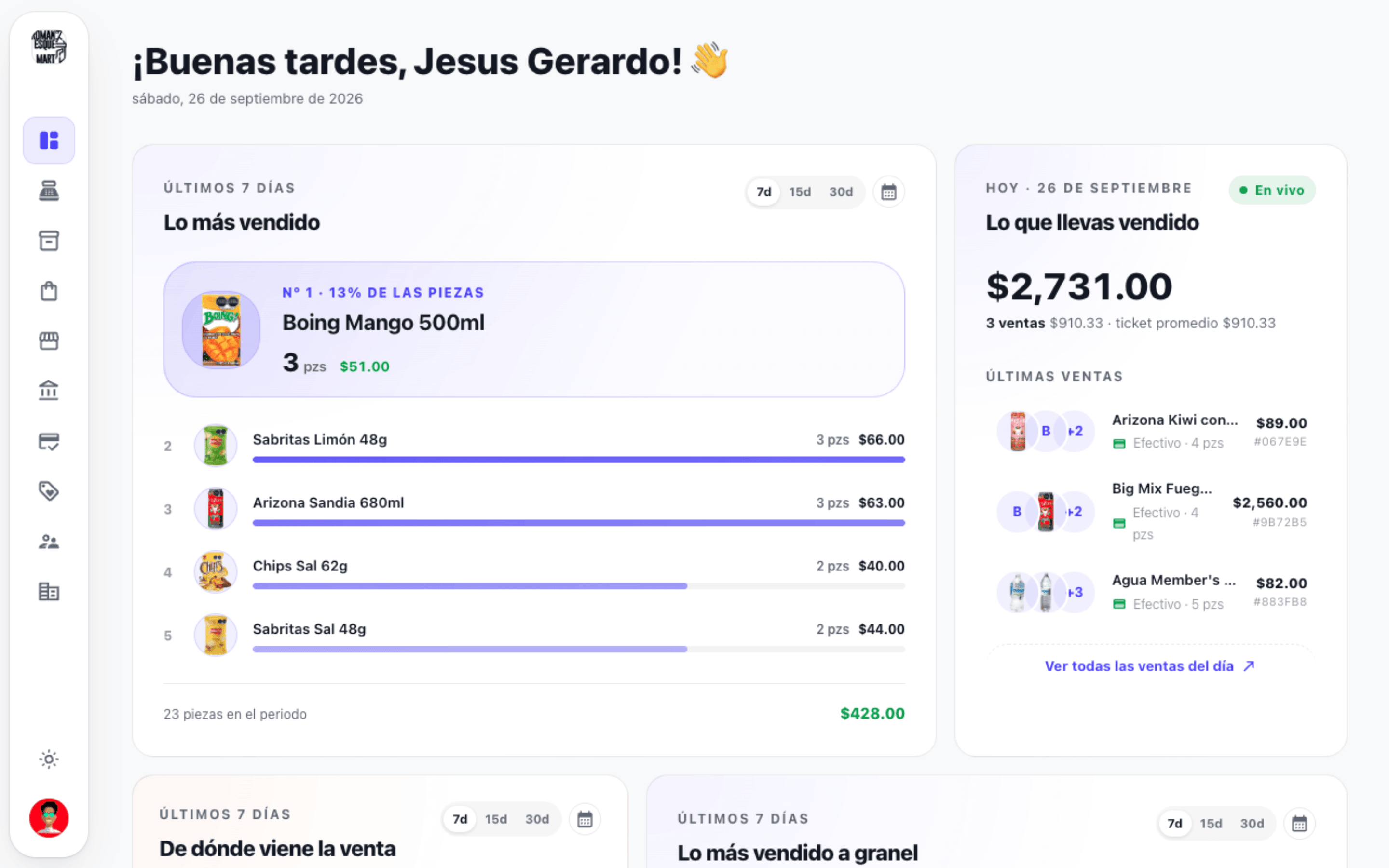Toggle the light/dark theme sun icon

pos(49,759)
